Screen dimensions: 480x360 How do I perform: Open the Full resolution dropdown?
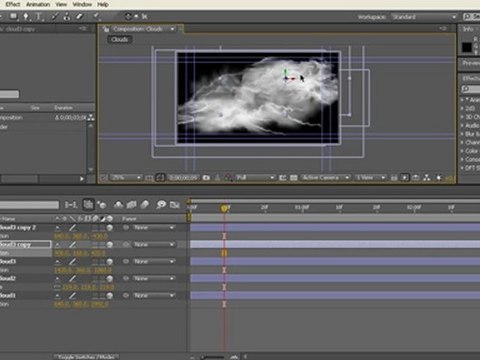[x=255, y=178]
